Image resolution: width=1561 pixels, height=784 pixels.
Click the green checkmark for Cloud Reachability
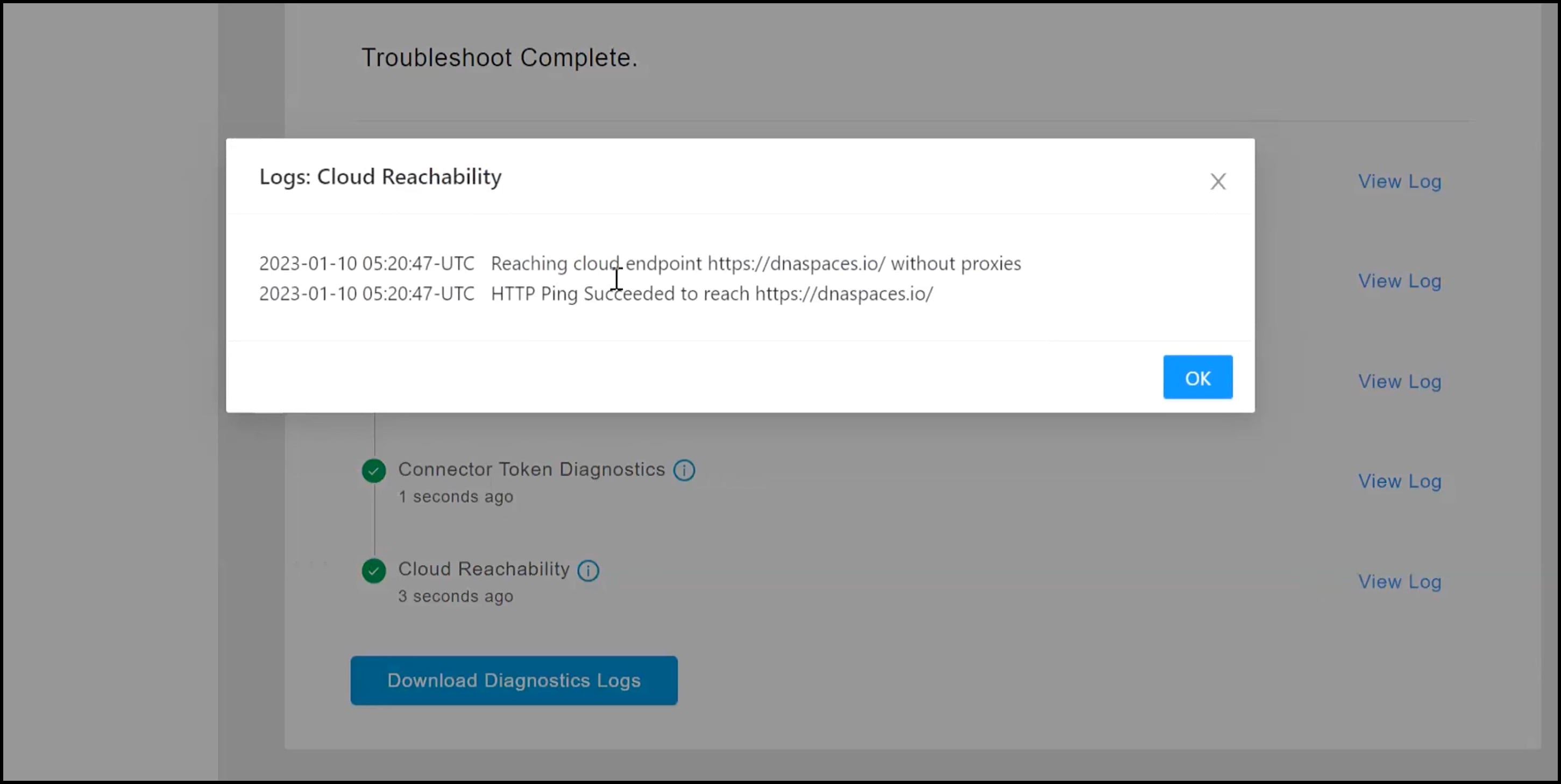point(373,571)
